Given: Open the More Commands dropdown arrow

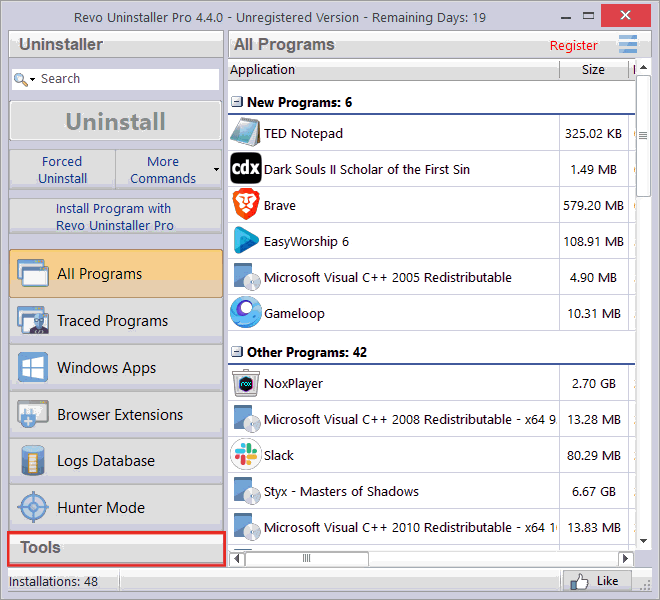Looking at the screenshot, I should click(x=216, y=169).
